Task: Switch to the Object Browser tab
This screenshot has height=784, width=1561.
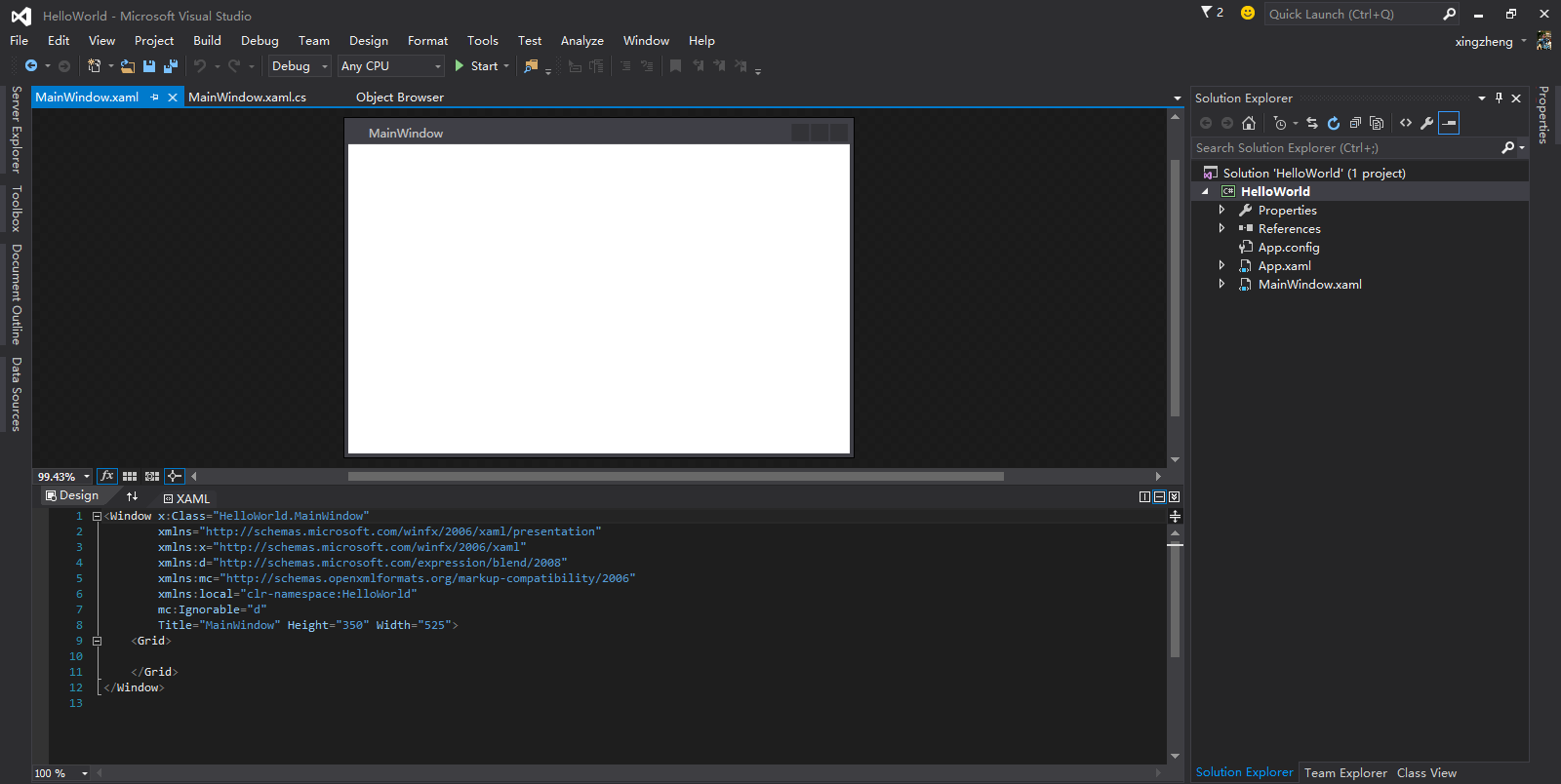Action: pyautogui.click(x=400, y=98)
